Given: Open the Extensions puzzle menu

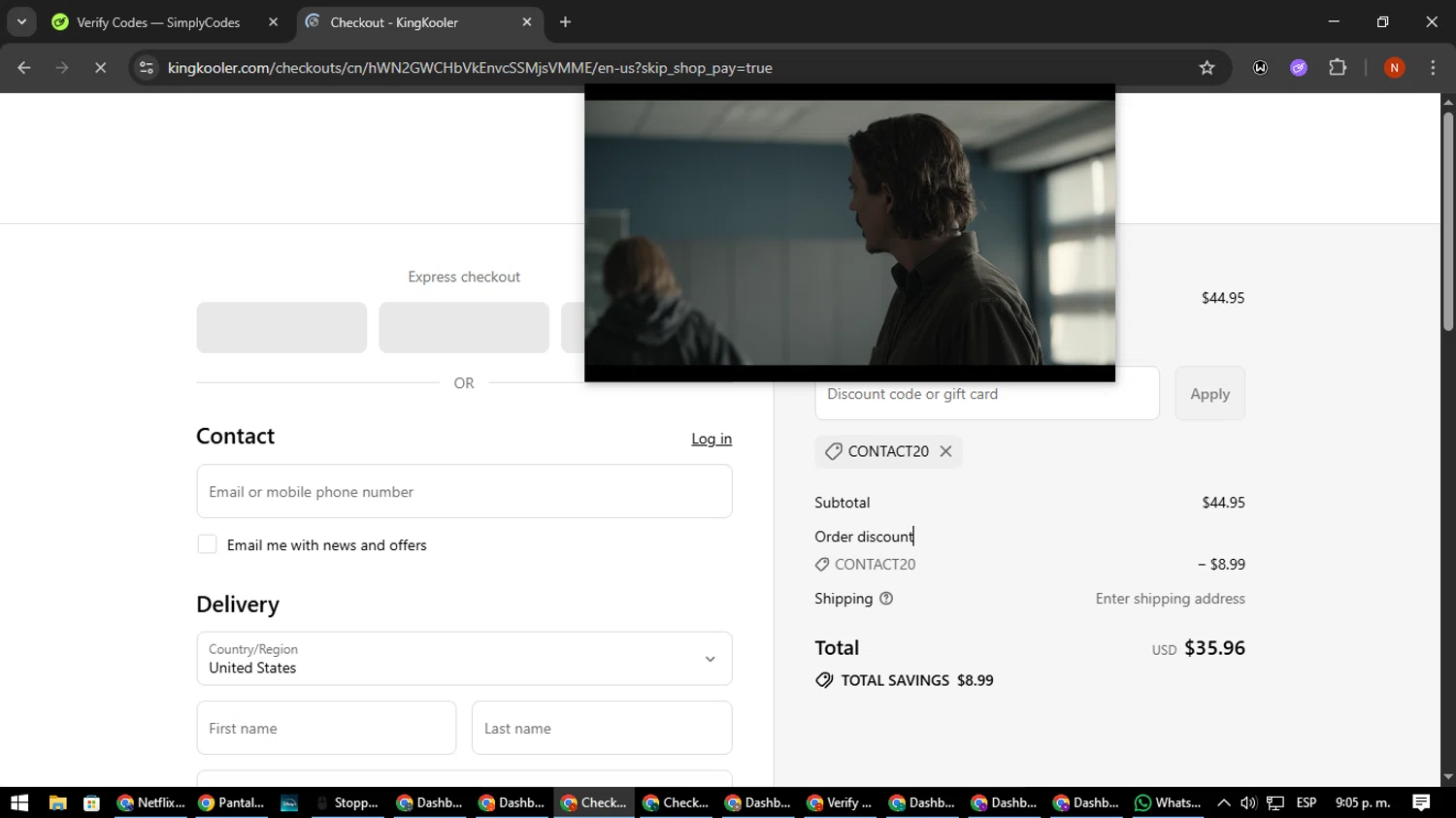Looking at the screenshot, I should (x=1338, y=68).
